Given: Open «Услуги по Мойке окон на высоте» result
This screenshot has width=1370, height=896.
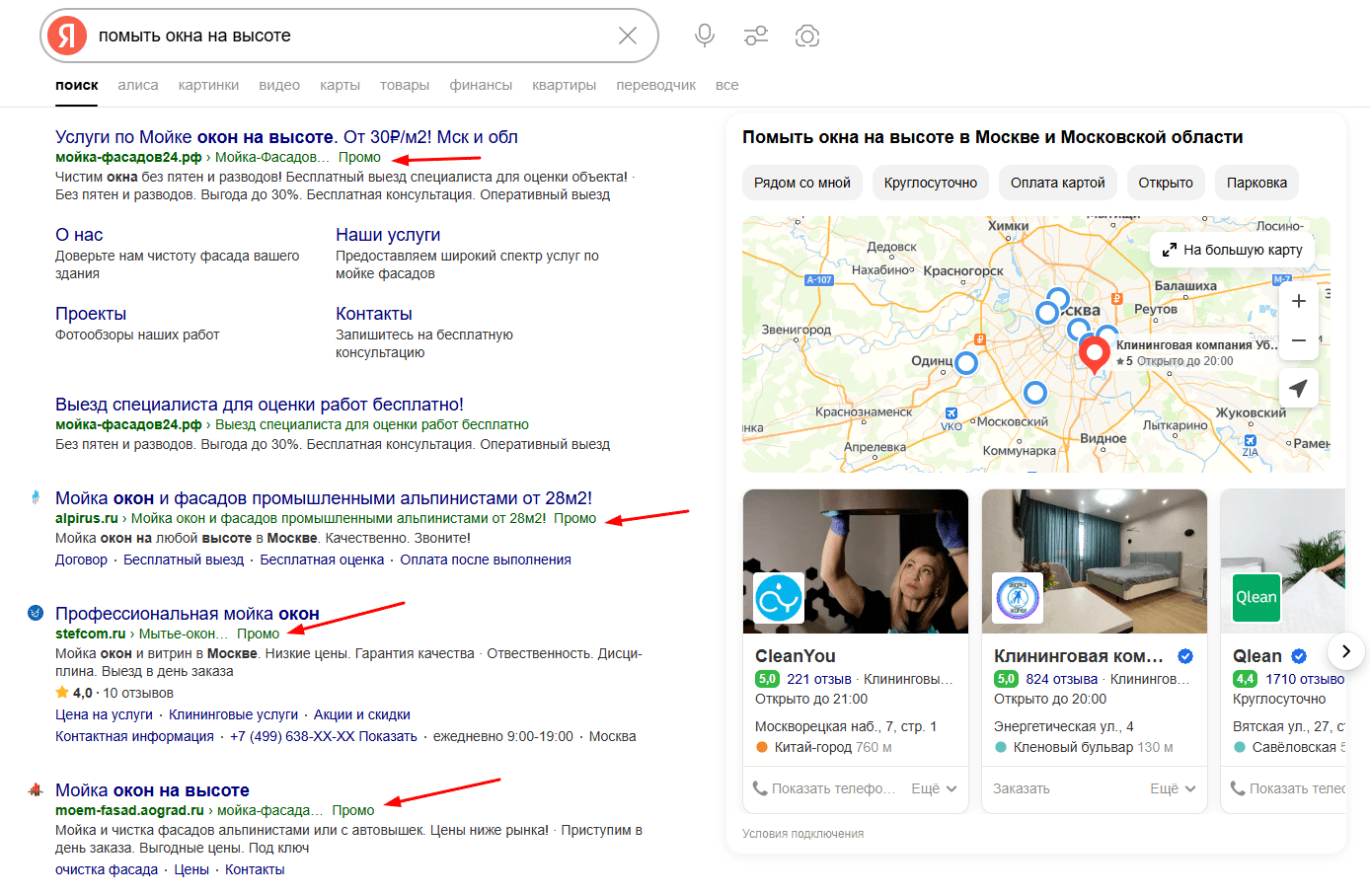Looking at the screenshot, I should [286, 137].
